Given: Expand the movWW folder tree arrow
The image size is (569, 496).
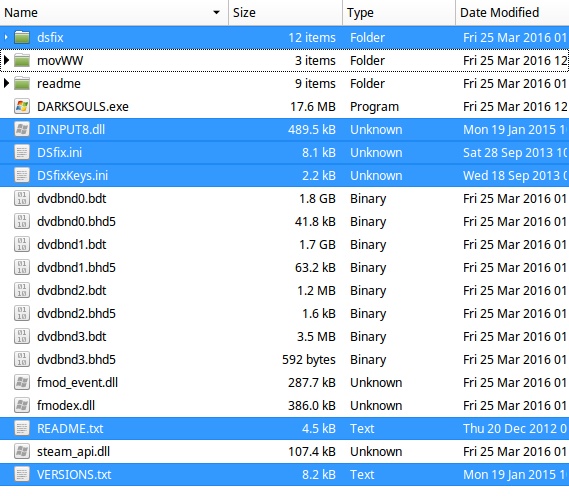Looking at the screenshot, I should 6,60.
